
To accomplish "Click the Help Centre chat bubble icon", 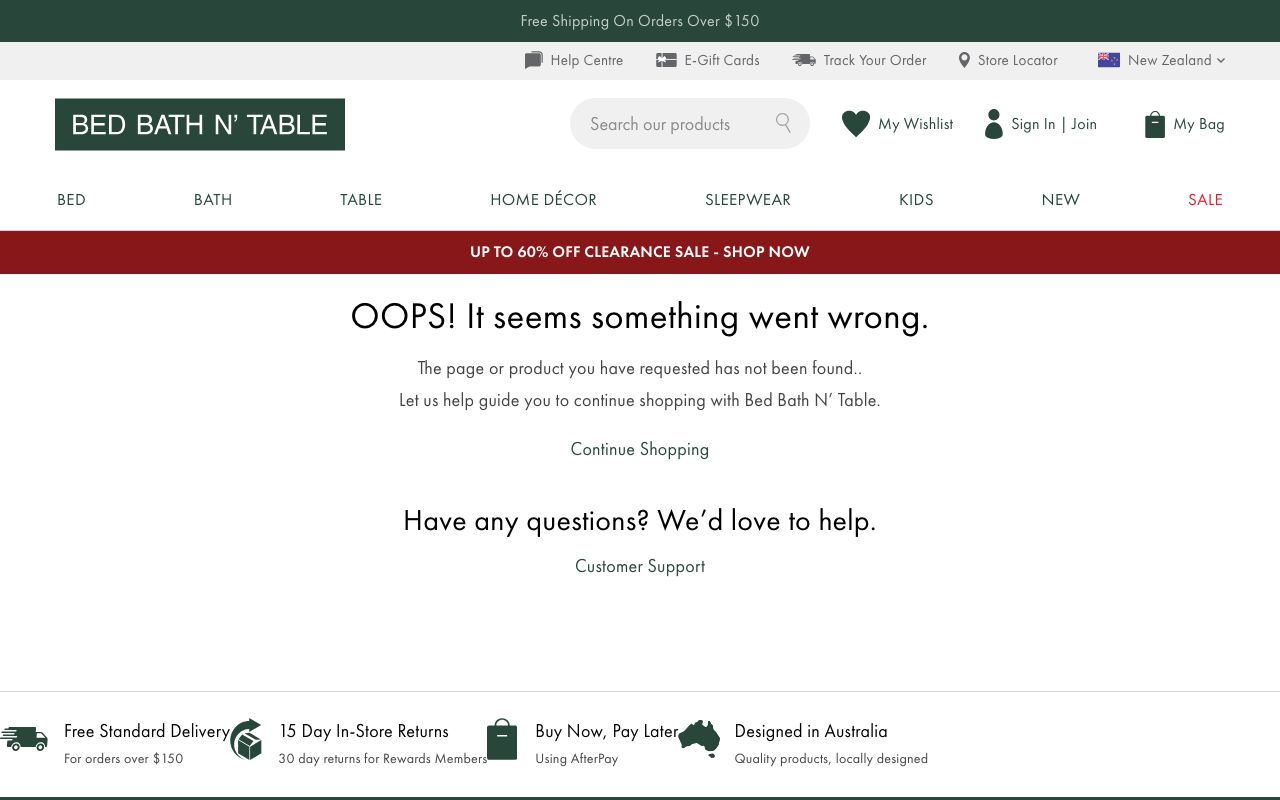I will [x=534, y=60].
